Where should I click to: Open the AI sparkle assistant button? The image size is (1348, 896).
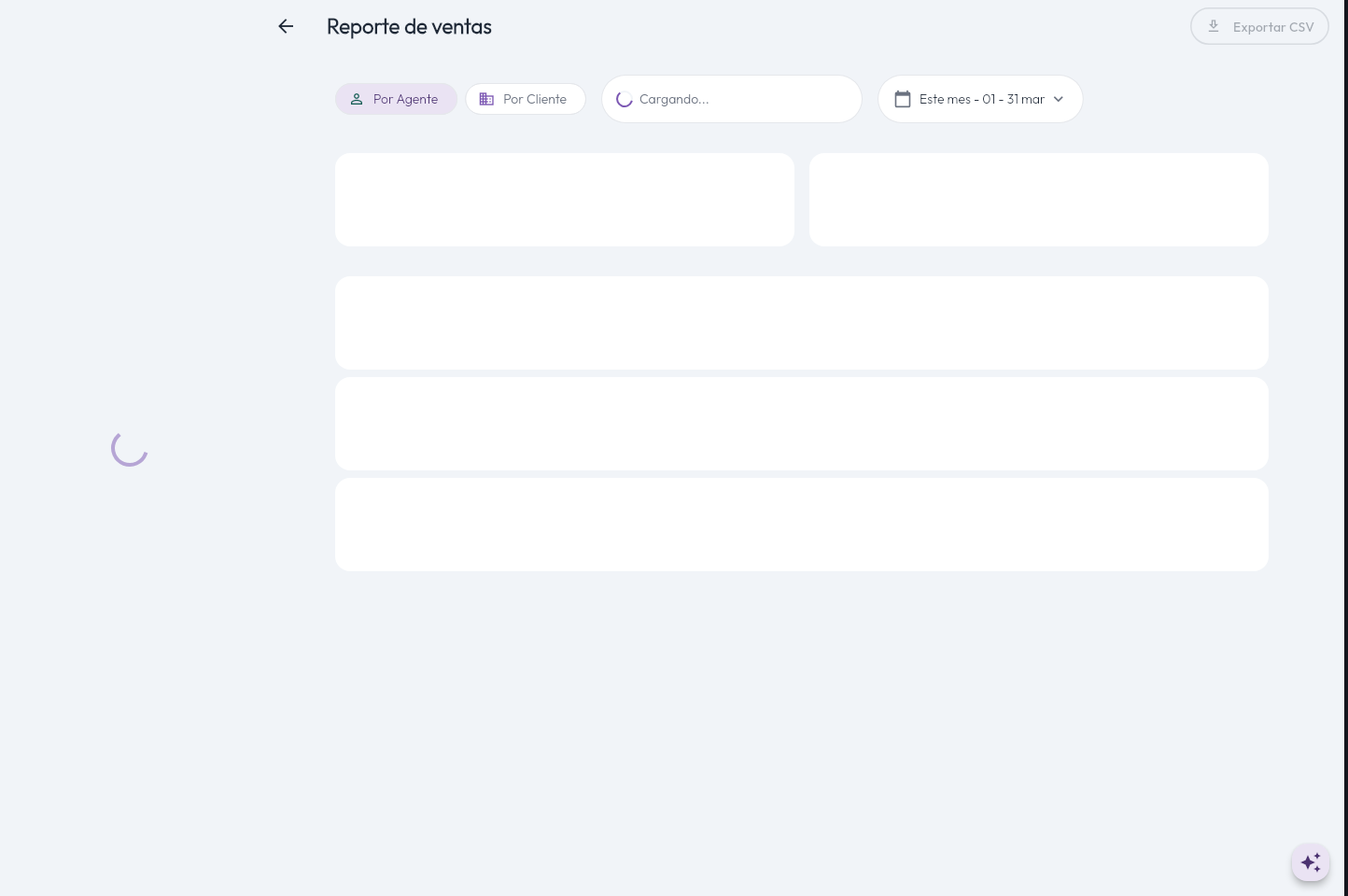point(1311,861)
